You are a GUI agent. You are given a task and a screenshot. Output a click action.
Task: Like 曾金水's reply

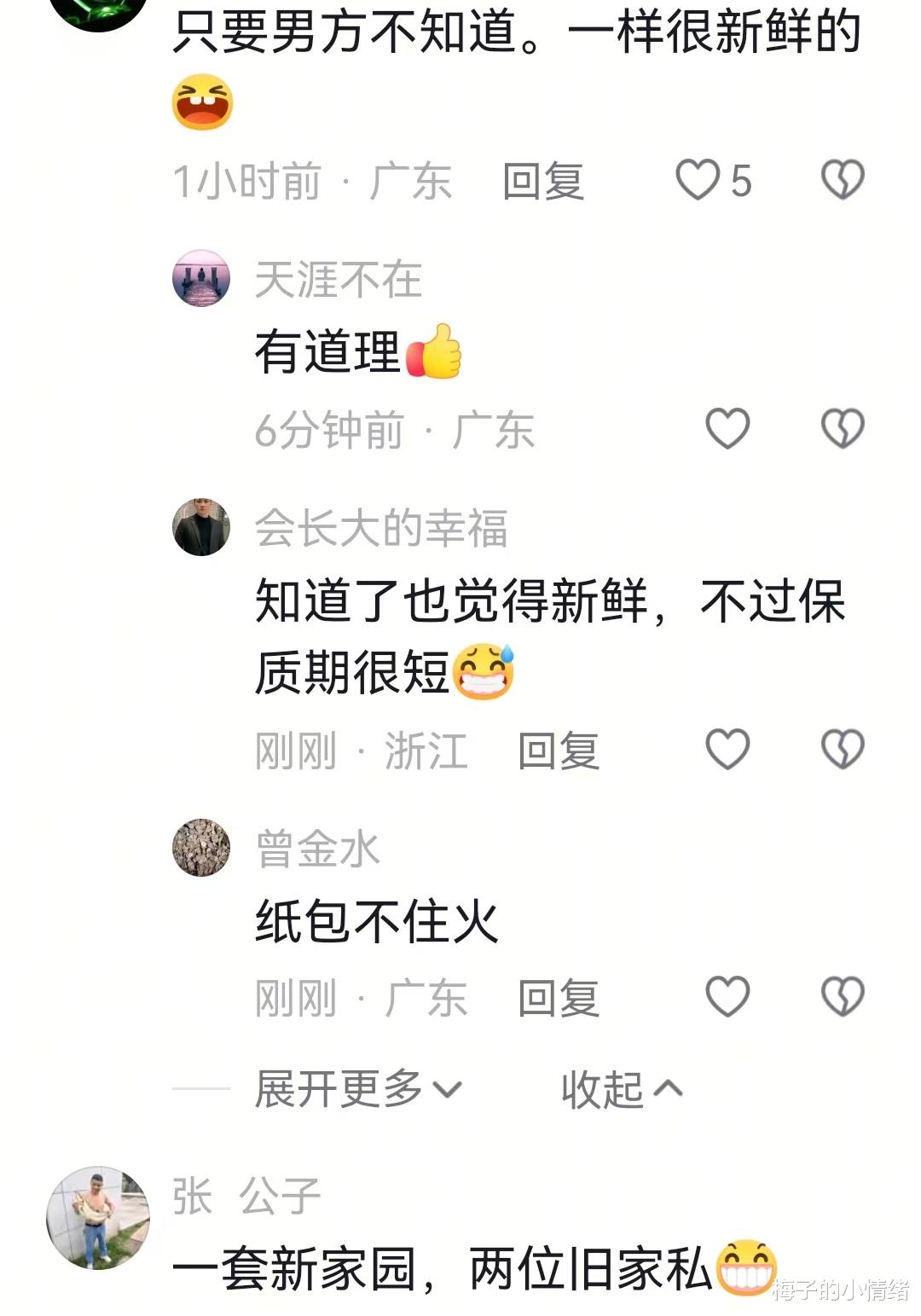click(727, 997)
